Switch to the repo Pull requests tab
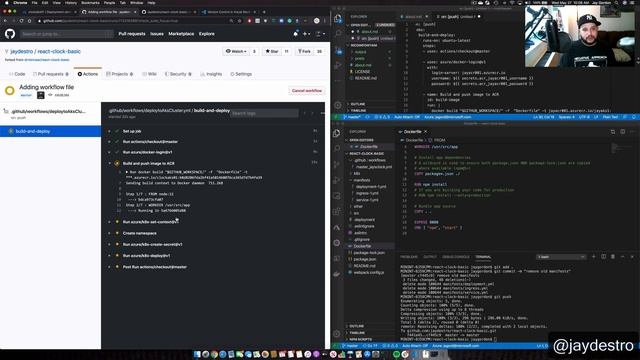This screenshot has width=640, height=360. coord(51,74)
